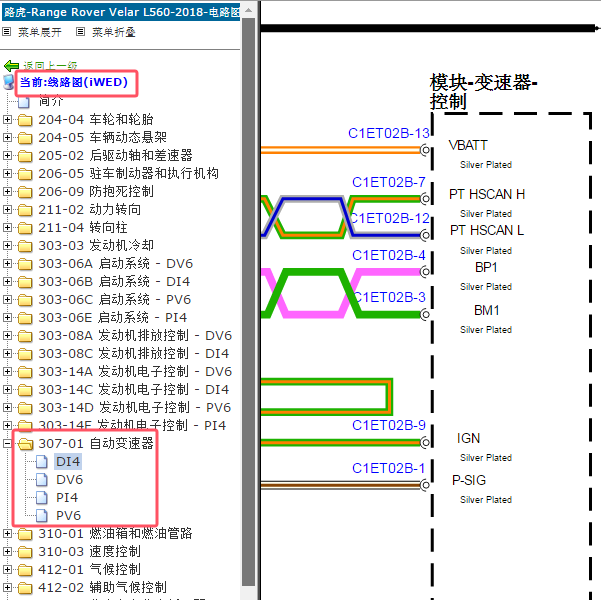
Task: Click connector label C1ET02B-7
Action: (x=389, y=182)
